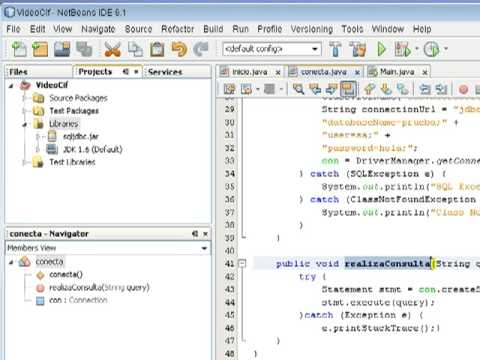Run the main project with green arrow
Image resolution: width=480 pixels, height=360 pixels.
tap(381, 49)
